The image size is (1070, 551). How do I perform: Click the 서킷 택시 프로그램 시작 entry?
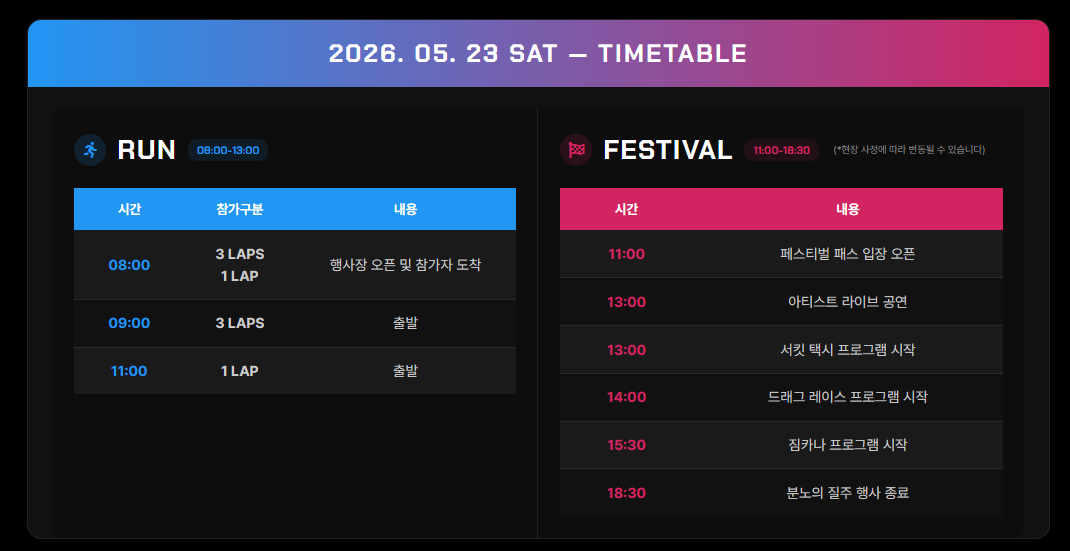click(848, 350)
